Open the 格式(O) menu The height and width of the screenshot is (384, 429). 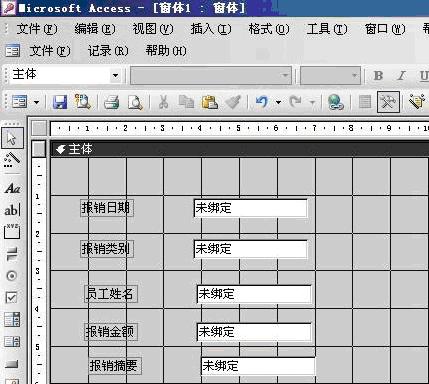tap(269, 29)
